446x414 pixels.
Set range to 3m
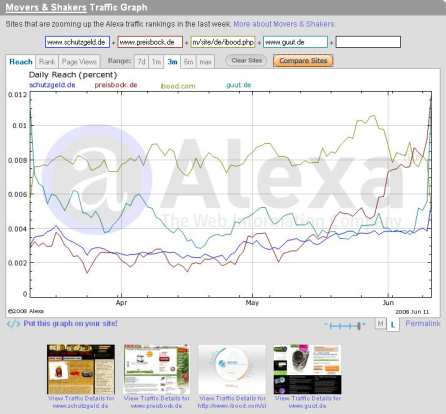(x=172, y=62)
